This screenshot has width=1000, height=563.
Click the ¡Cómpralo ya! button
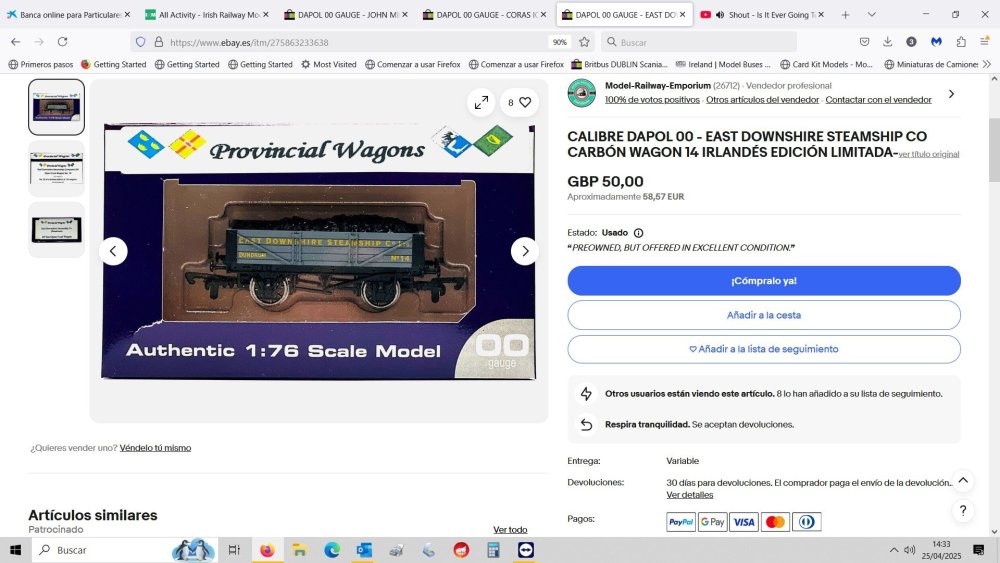[764, 281]
